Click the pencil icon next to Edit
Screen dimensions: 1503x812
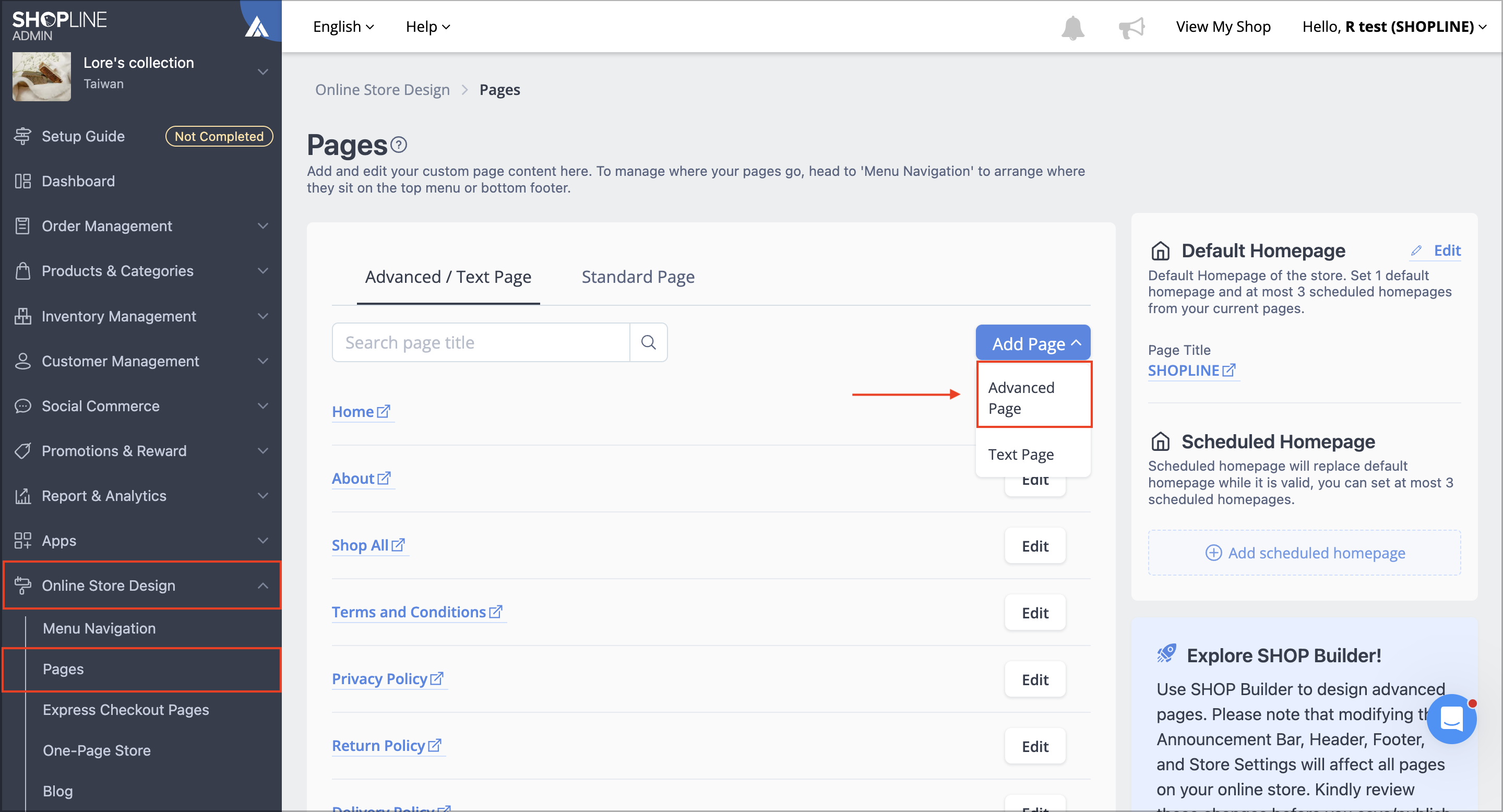pos(1416,251)
